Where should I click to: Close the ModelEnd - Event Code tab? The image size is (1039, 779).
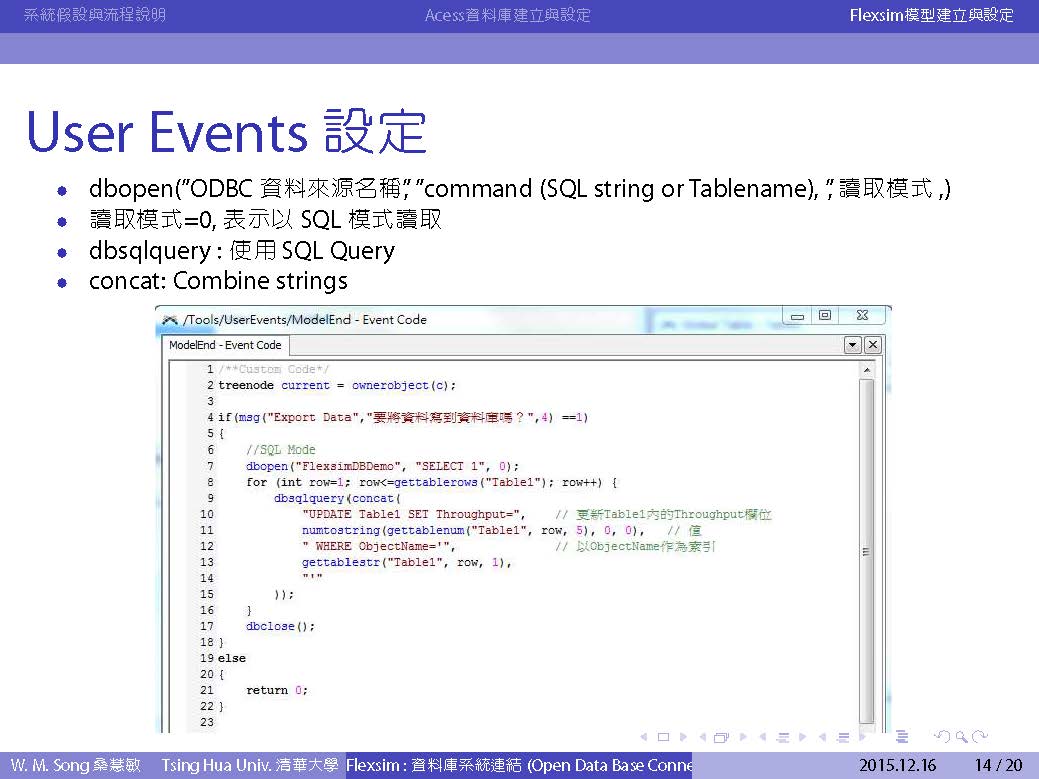[x=872, y=345]
